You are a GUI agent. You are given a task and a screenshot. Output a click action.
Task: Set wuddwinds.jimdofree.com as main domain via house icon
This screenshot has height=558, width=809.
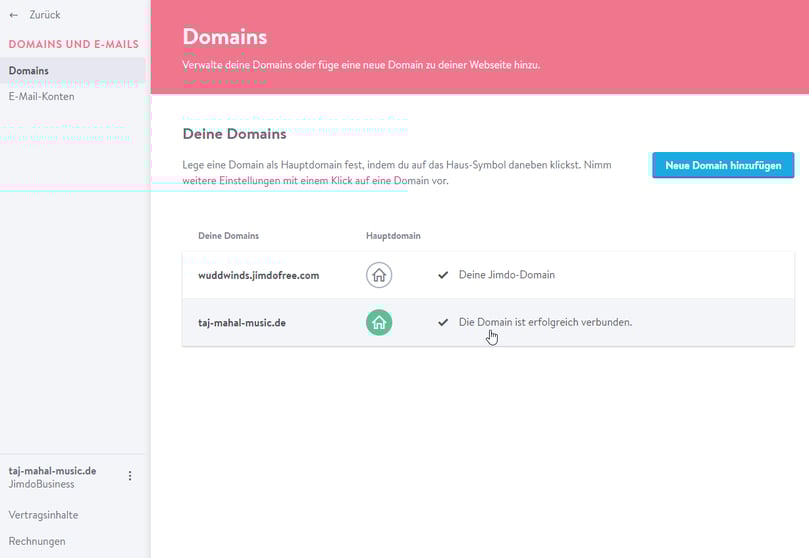(379, 275)
